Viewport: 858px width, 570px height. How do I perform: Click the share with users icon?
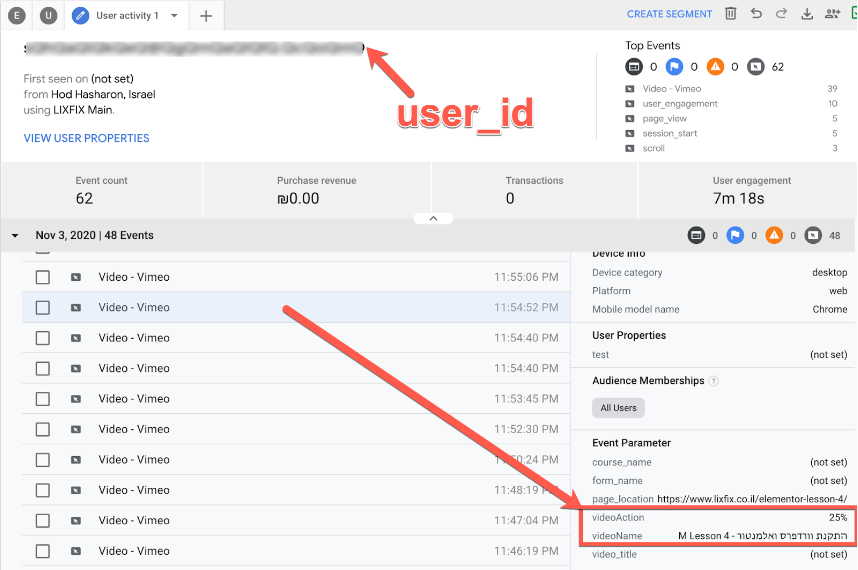(832, 14)
